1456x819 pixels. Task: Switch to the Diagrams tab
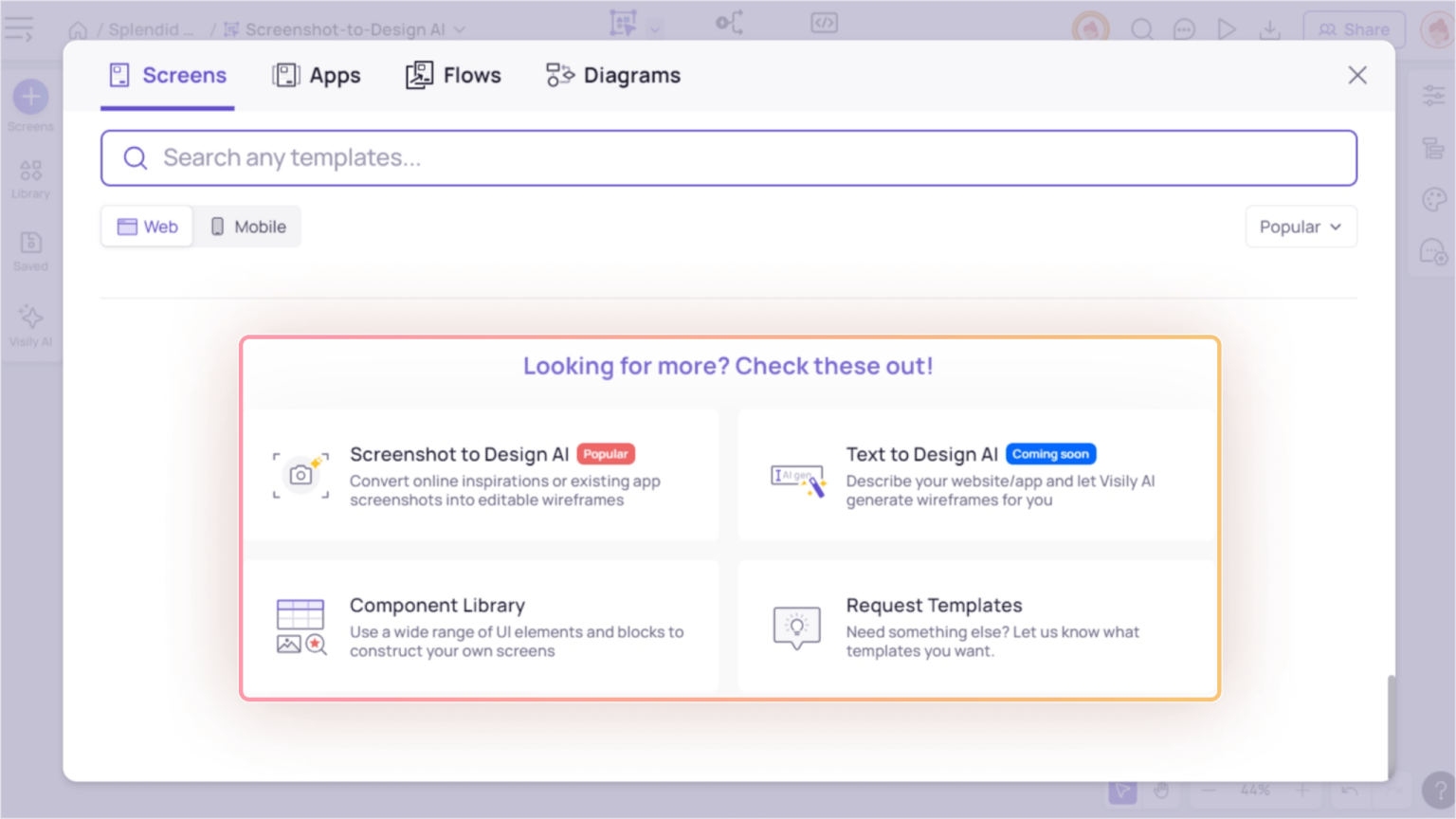coord(612,75)
